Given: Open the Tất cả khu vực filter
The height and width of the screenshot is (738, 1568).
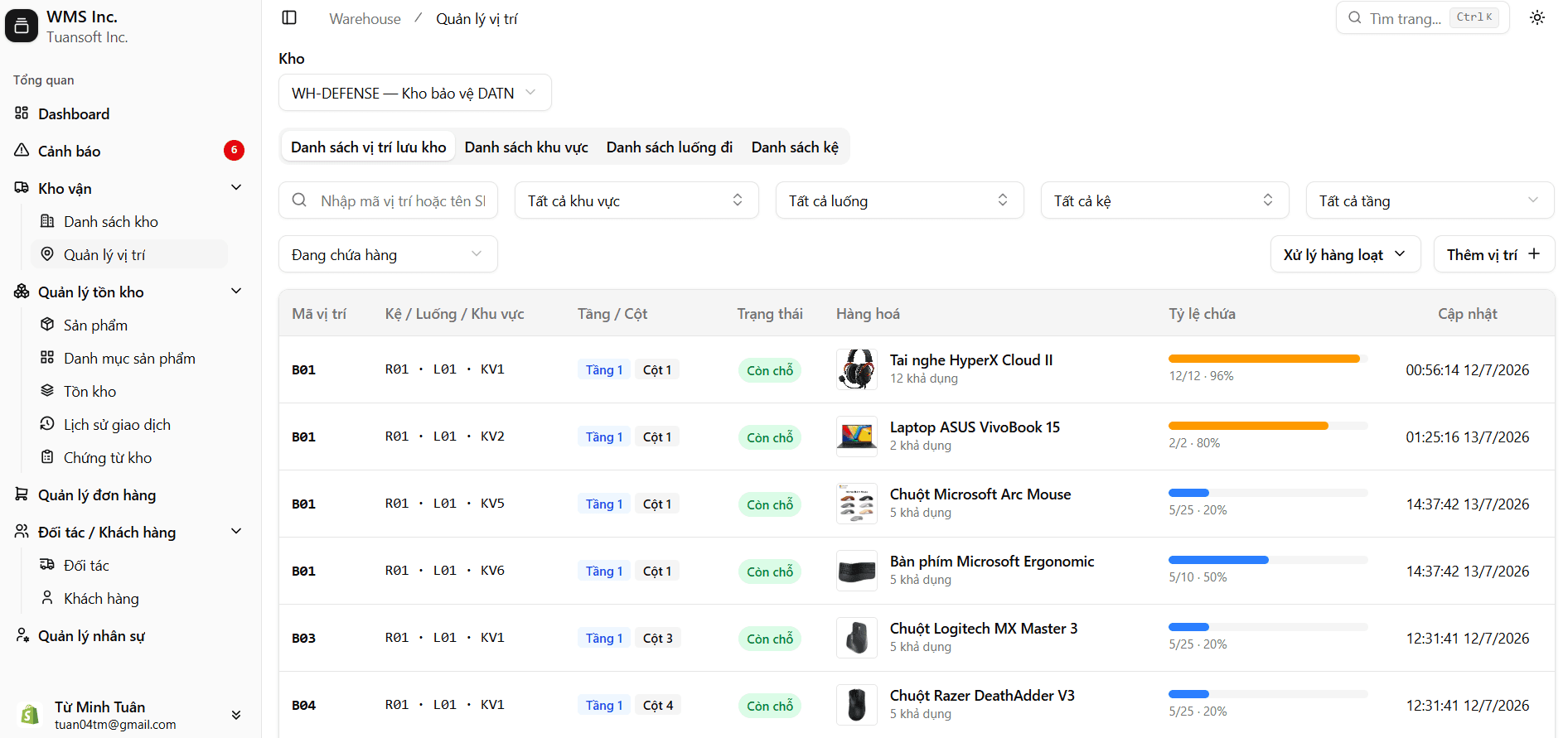Looking at the screenshot, I should 636,200.
